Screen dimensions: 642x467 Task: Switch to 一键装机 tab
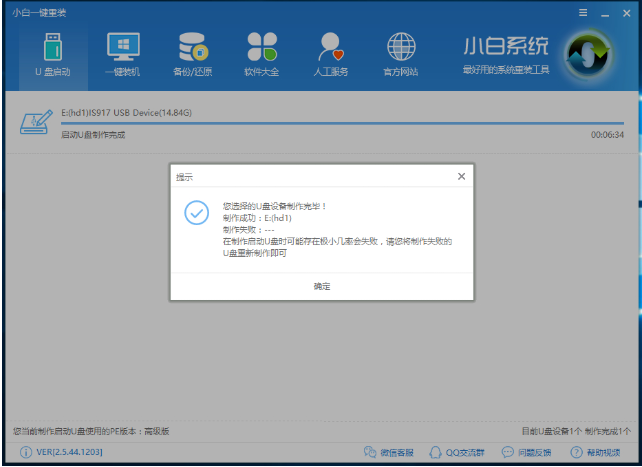123,55
